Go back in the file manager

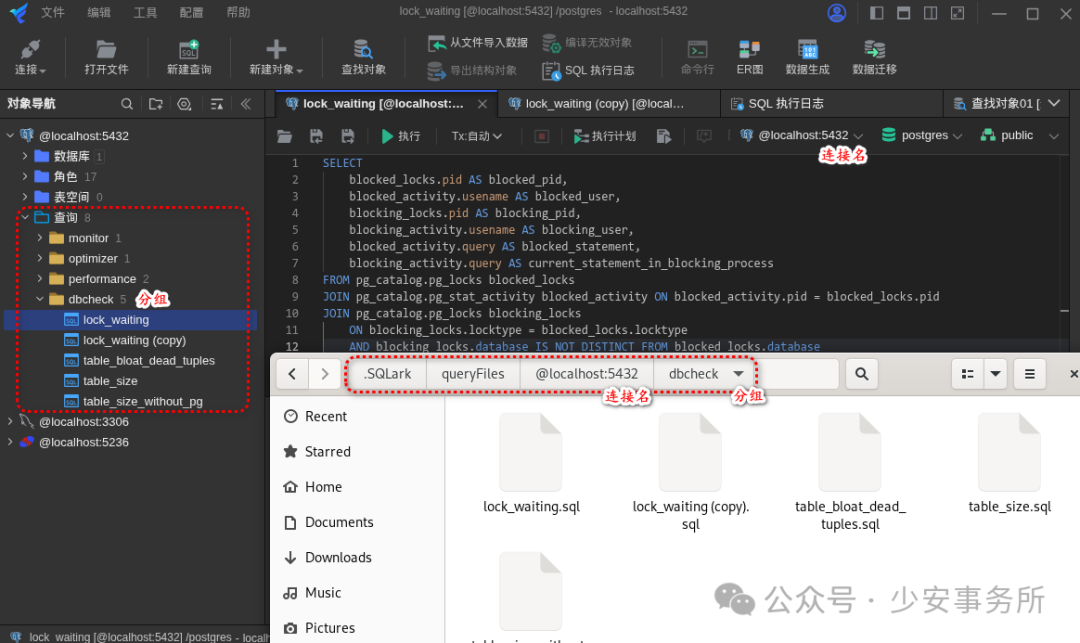coord(292,374)
